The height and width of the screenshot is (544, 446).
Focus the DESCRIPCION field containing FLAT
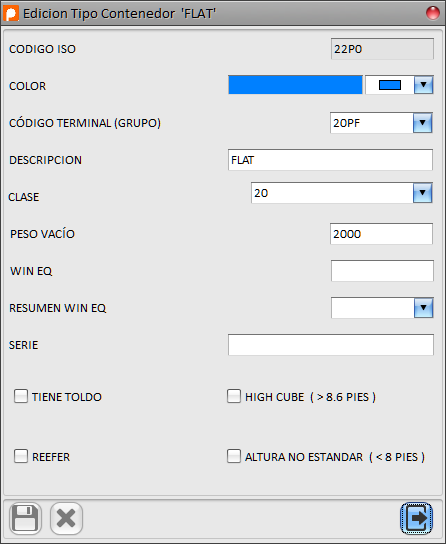330,160
